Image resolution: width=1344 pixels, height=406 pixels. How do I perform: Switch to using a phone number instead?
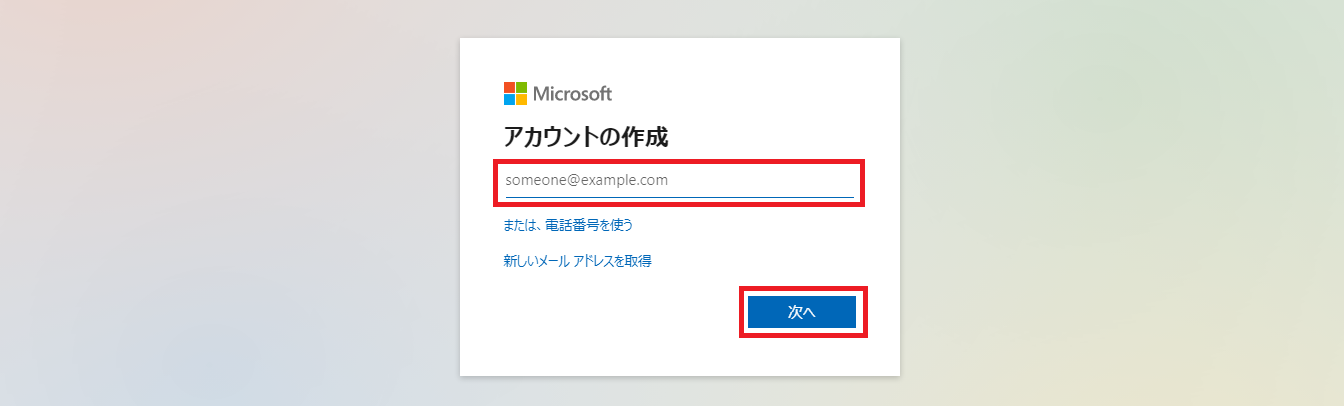[x=568, y=225]
